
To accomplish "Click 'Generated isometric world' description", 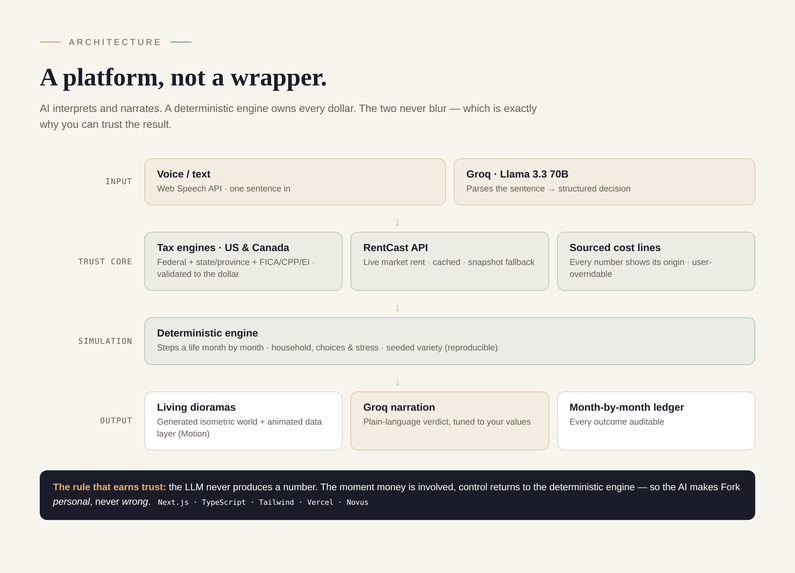I will tap(239, 427).
